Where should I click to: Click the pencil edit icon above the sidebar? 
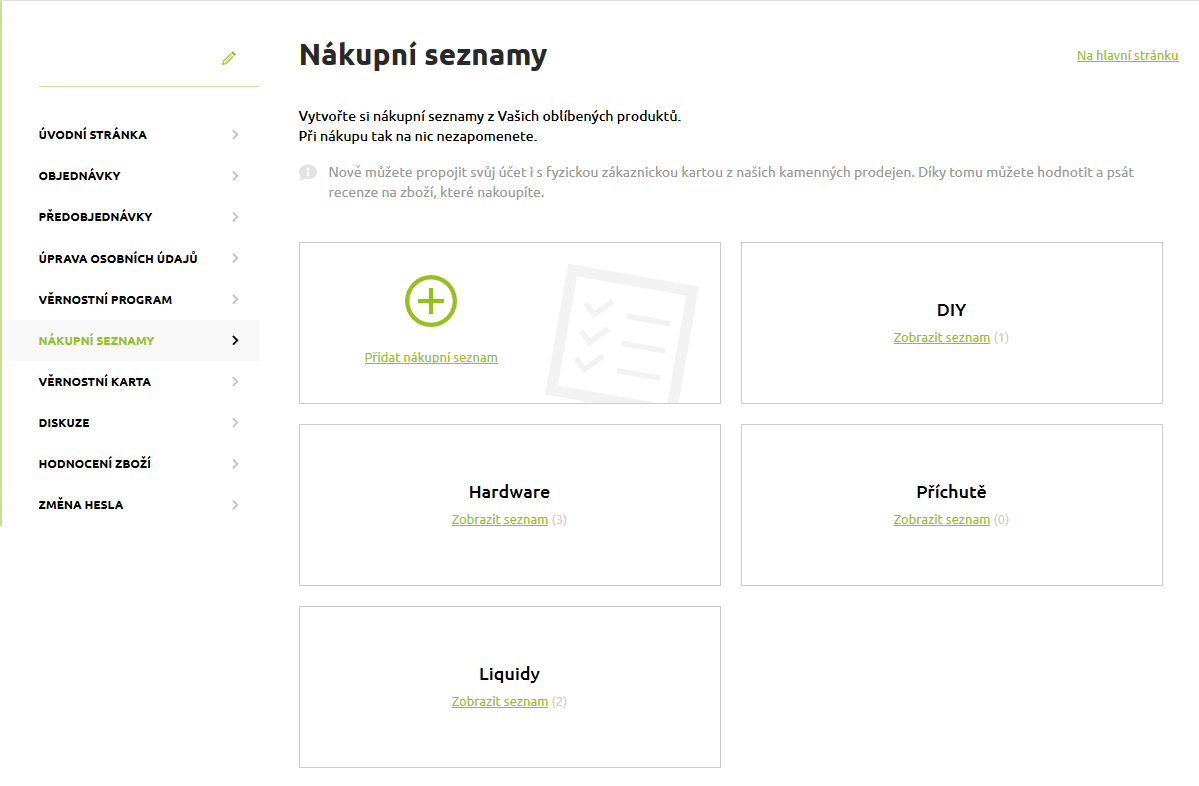pos(228,58)
